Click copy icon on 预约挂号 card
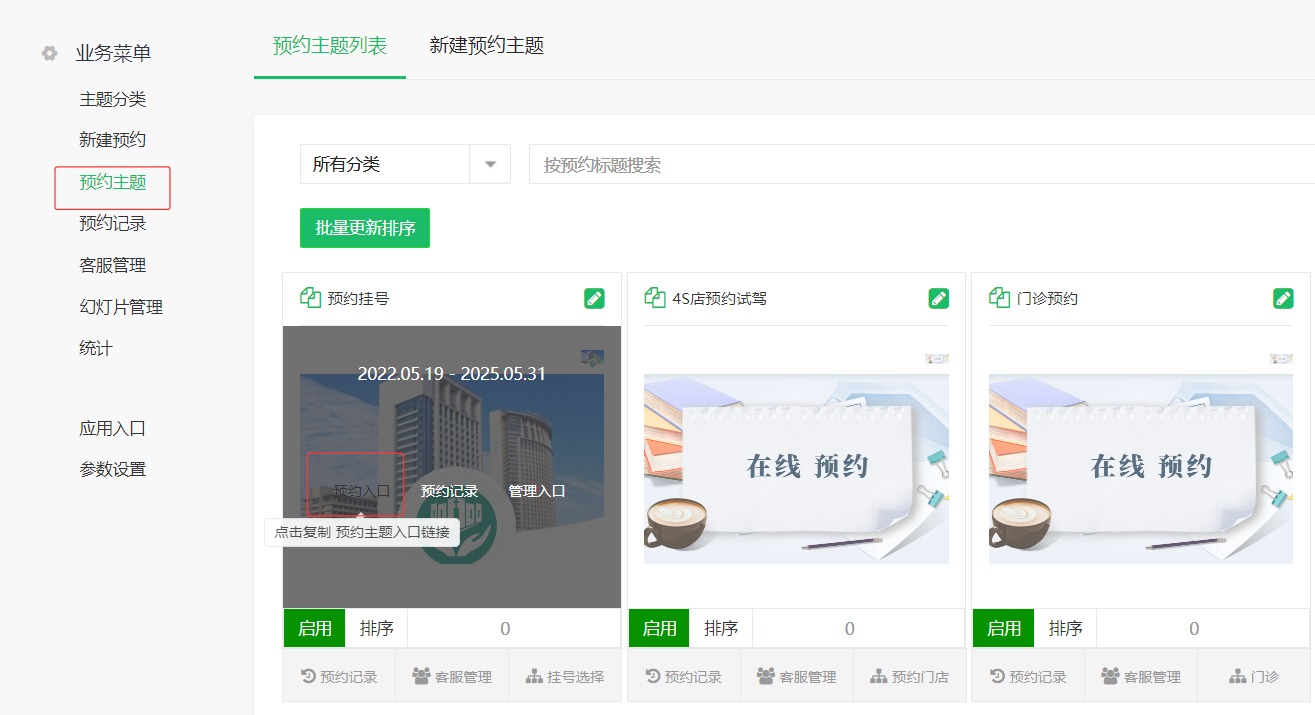Image resolution: width=1315 pixels, height=715 pixels. click(x=310, y=298)
